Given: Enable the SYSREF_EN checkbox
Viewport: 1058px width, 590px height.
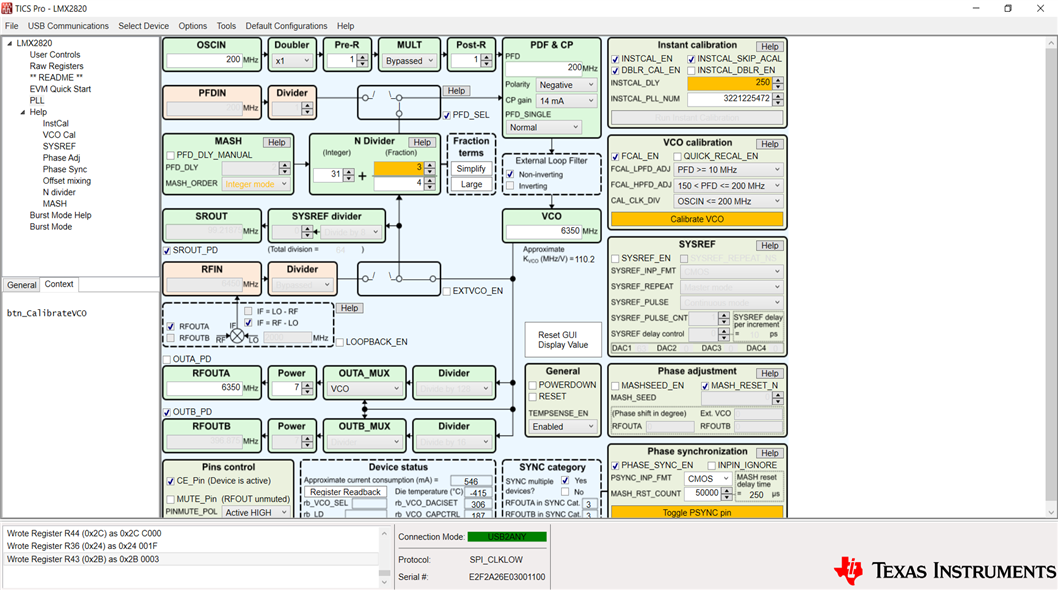Looking at the screenshot, I should [615, 259].
